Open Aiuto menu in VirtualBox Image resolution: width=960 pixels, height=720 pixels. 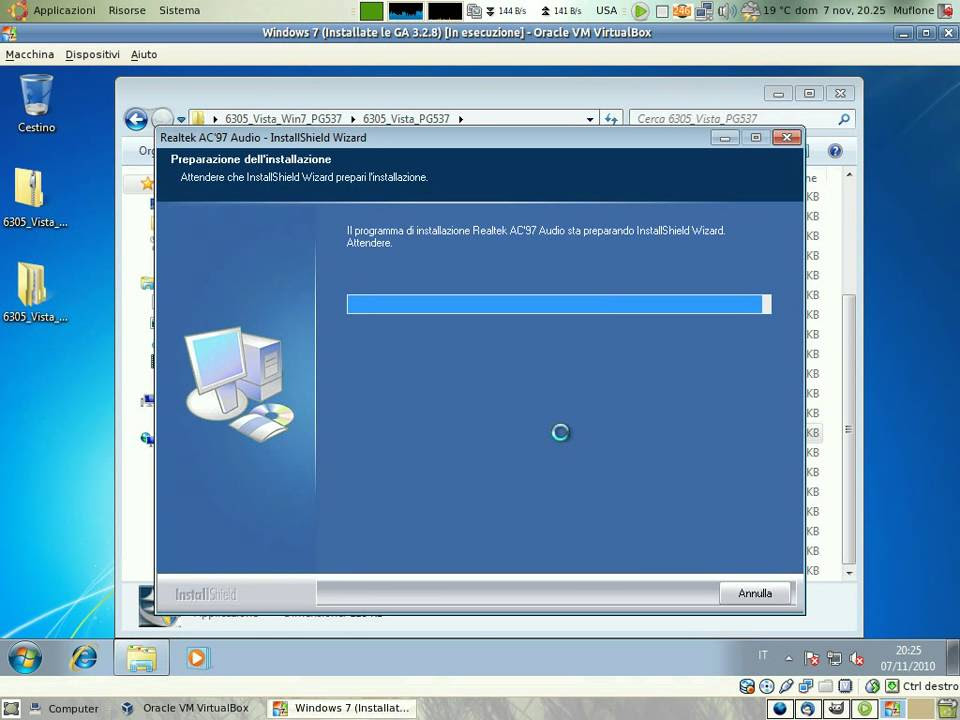pyautogui.click(x=144, y=54)
